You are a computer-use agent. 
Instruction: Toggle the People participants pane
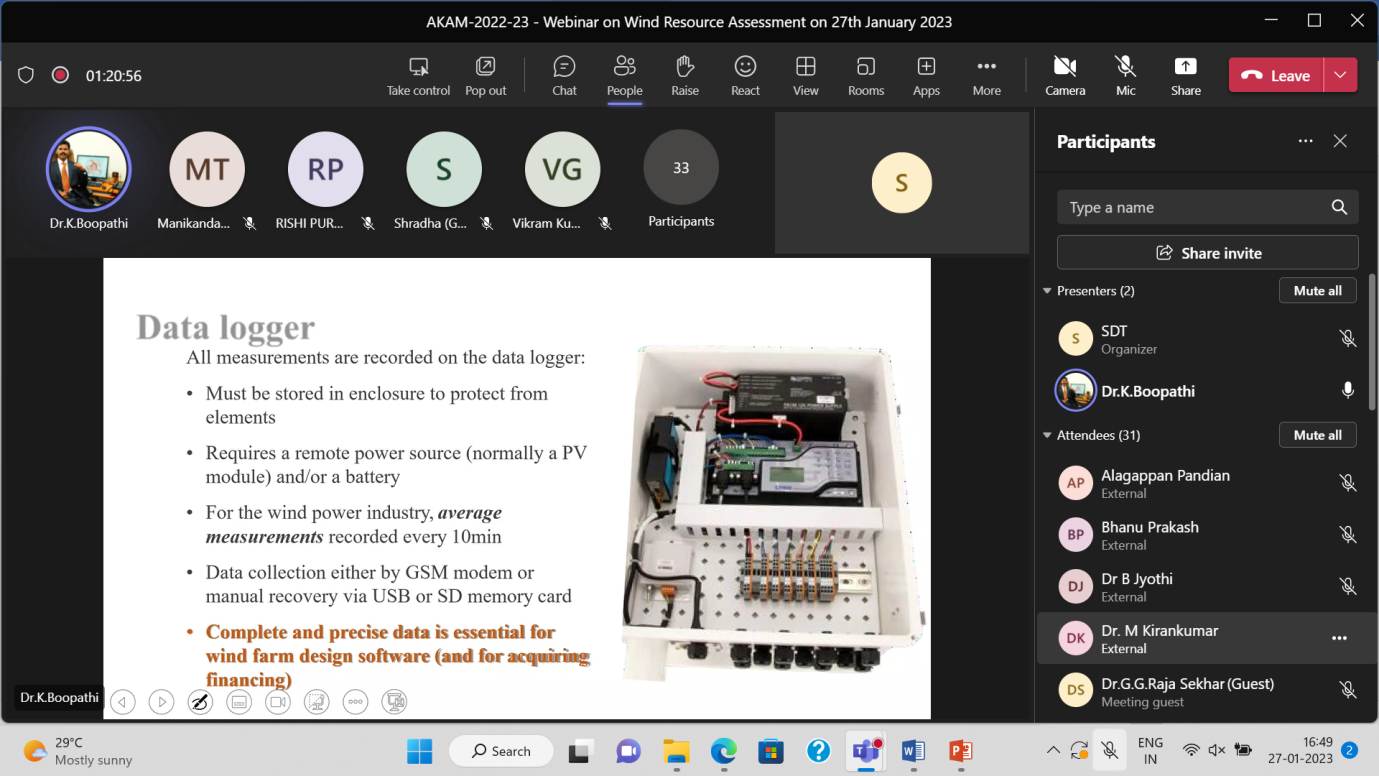(624, 75)
